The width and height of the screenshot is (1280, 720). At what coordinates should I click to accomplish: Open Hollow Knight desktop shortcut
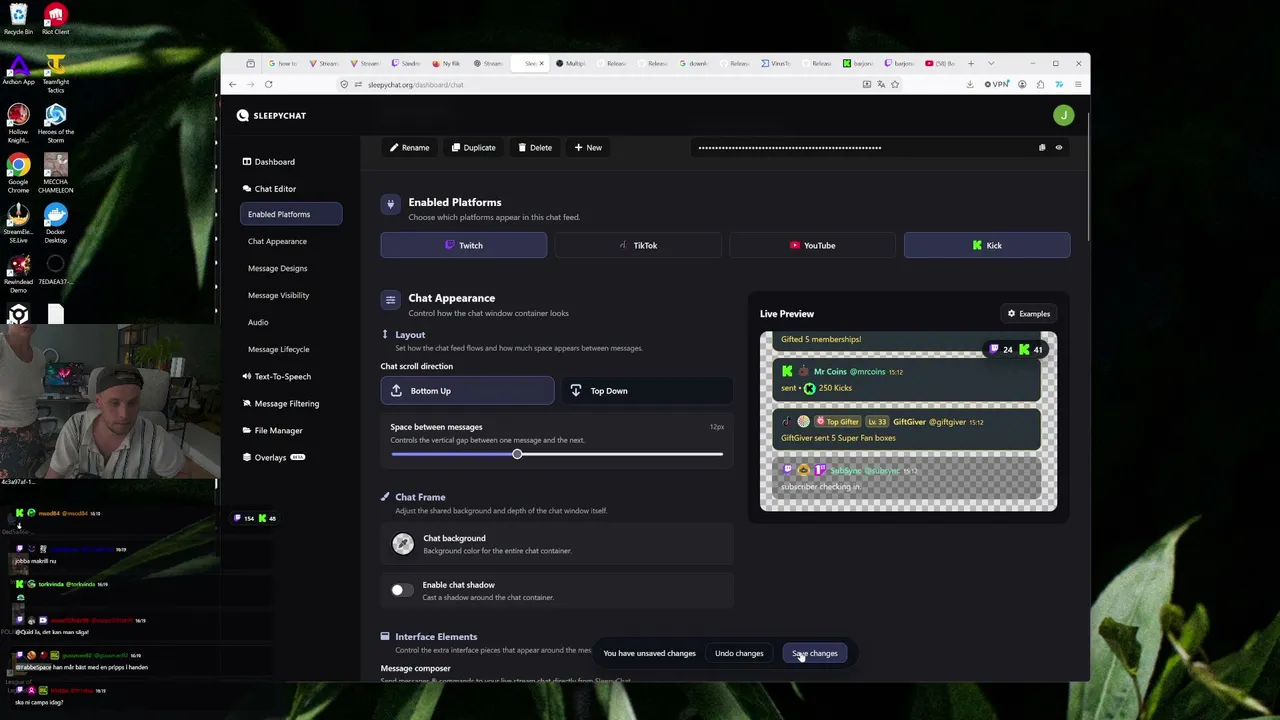18,123
